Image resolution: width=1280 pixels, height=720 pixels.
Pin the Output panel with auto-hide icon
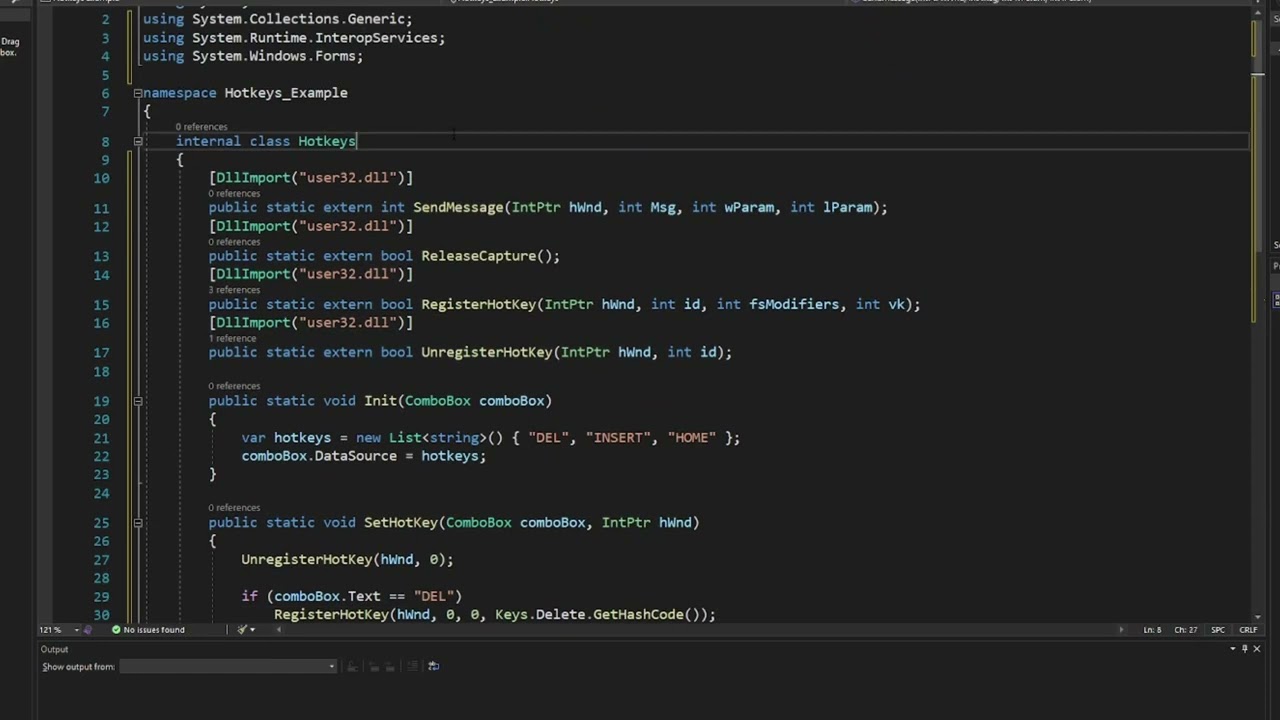(x=1244, y=649)
